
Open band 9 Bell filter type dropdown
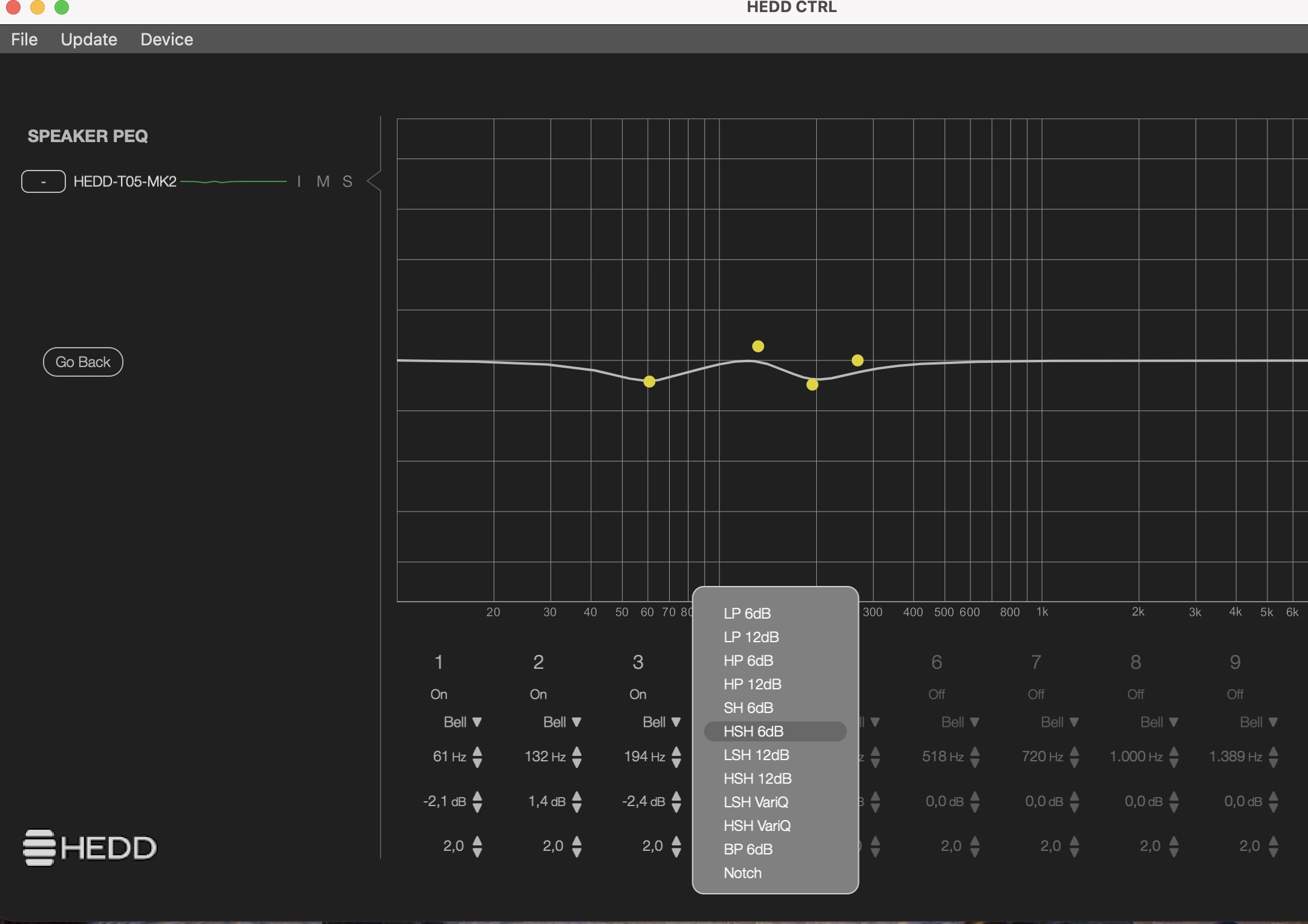(1259, 722)
